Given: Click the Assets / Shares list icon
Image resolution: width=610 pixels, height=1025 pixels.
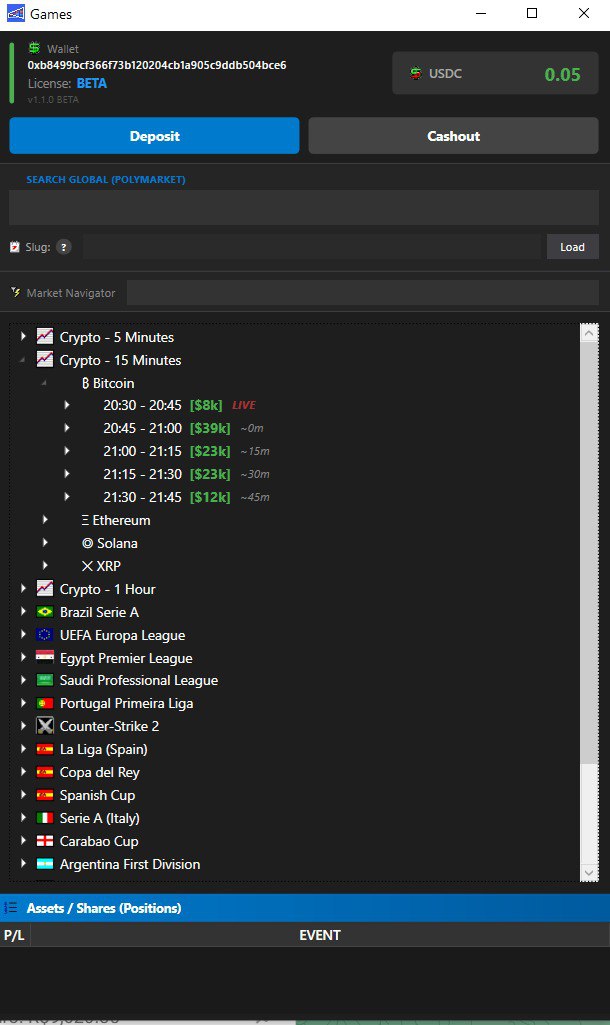Looking at the screenshot, I should tap(12, 908).
